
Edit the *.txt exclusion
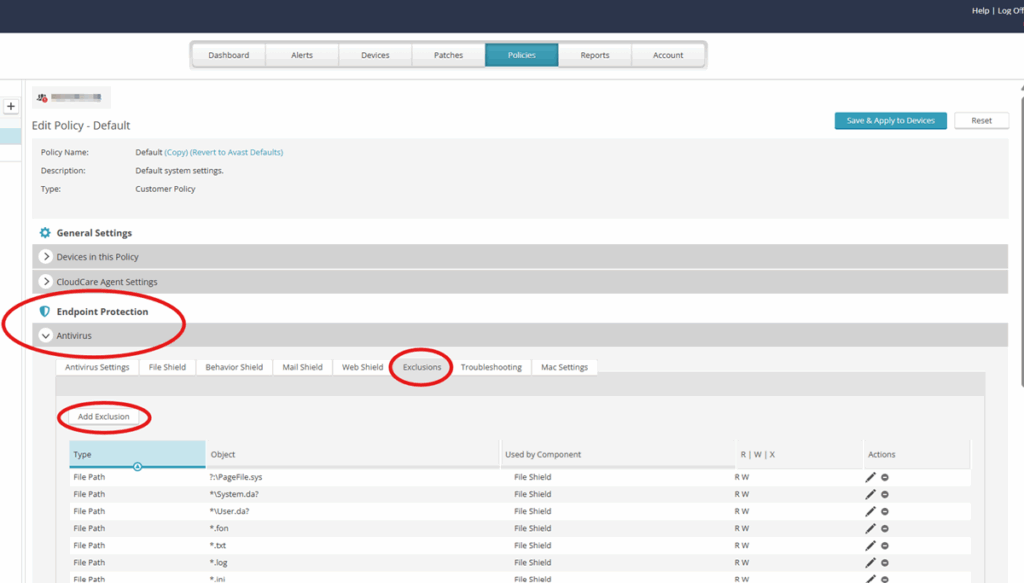tap(871, 545)
